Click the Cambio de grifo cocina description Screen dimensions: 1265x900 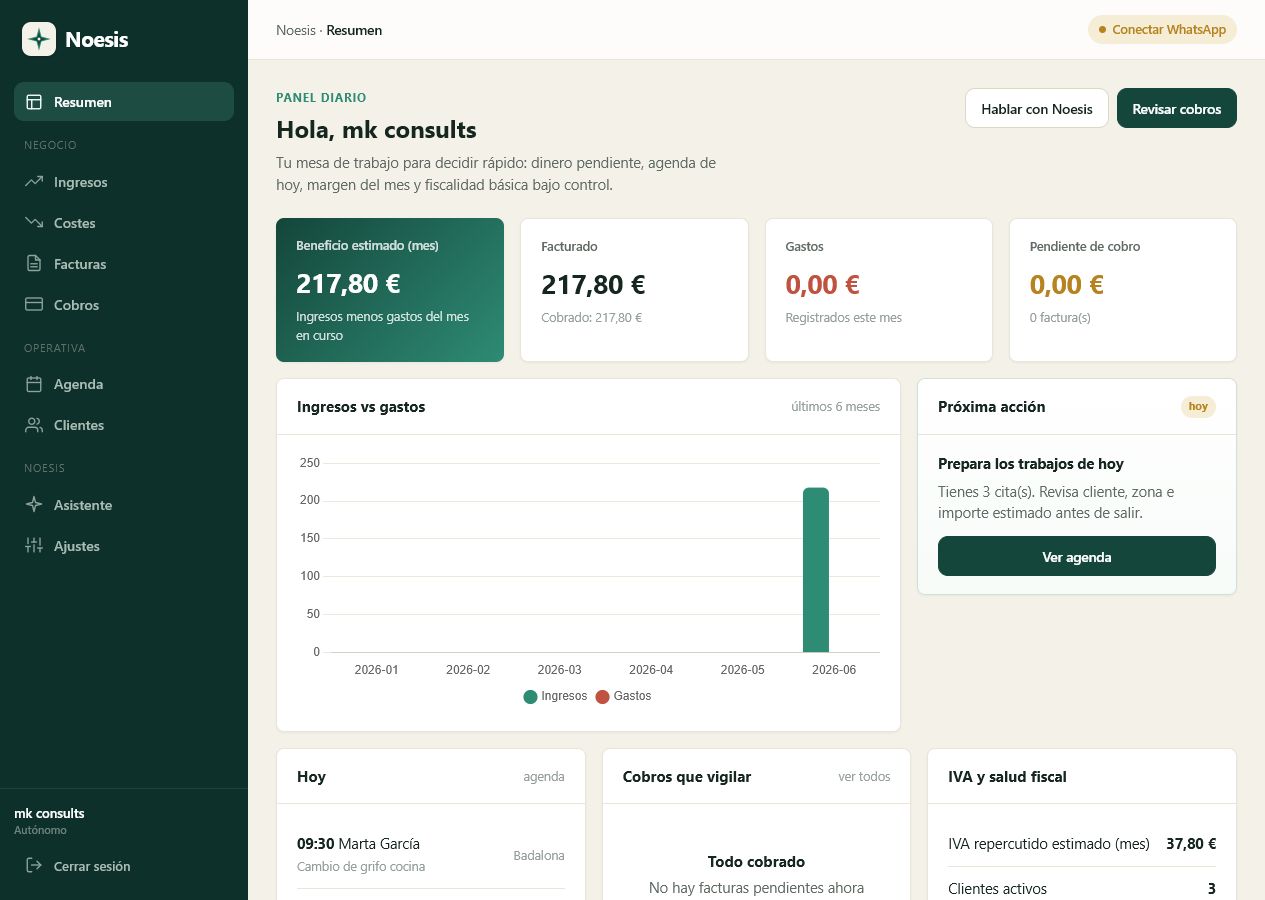(361, 867)
